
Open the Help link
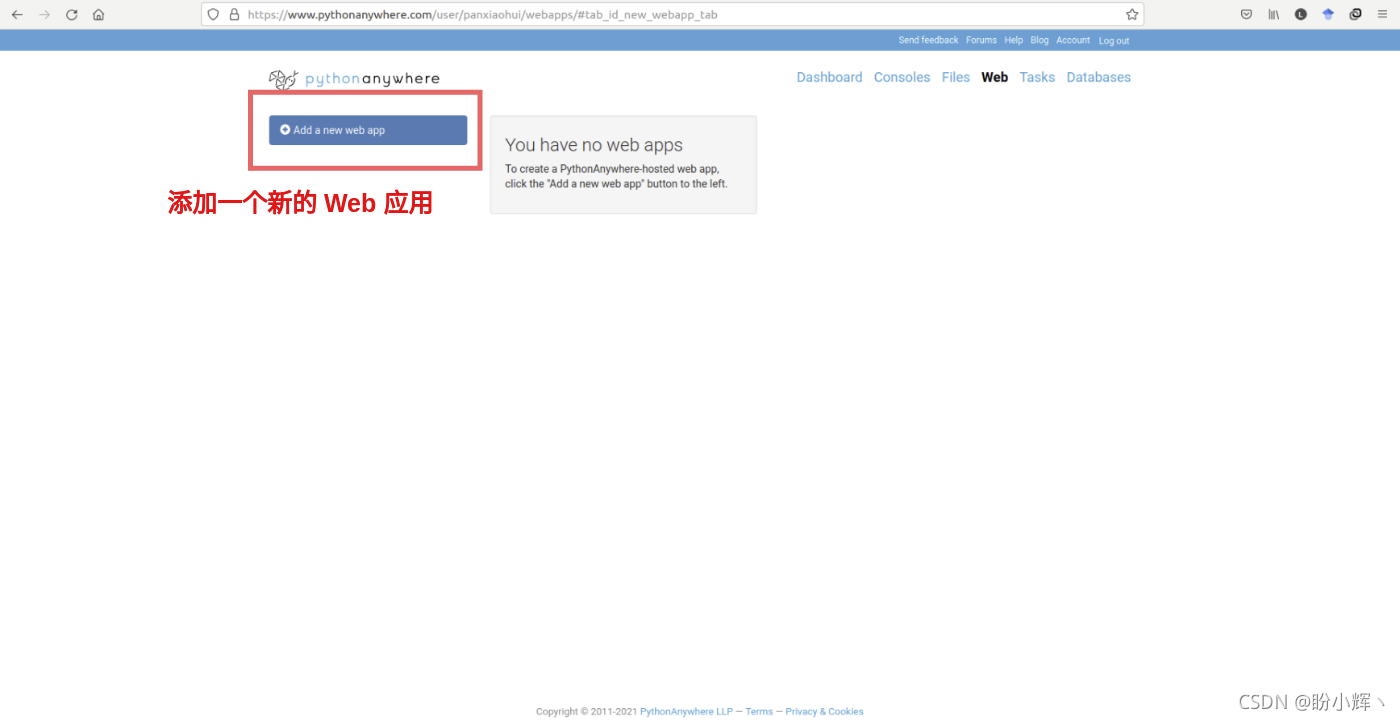(1014, 40)
